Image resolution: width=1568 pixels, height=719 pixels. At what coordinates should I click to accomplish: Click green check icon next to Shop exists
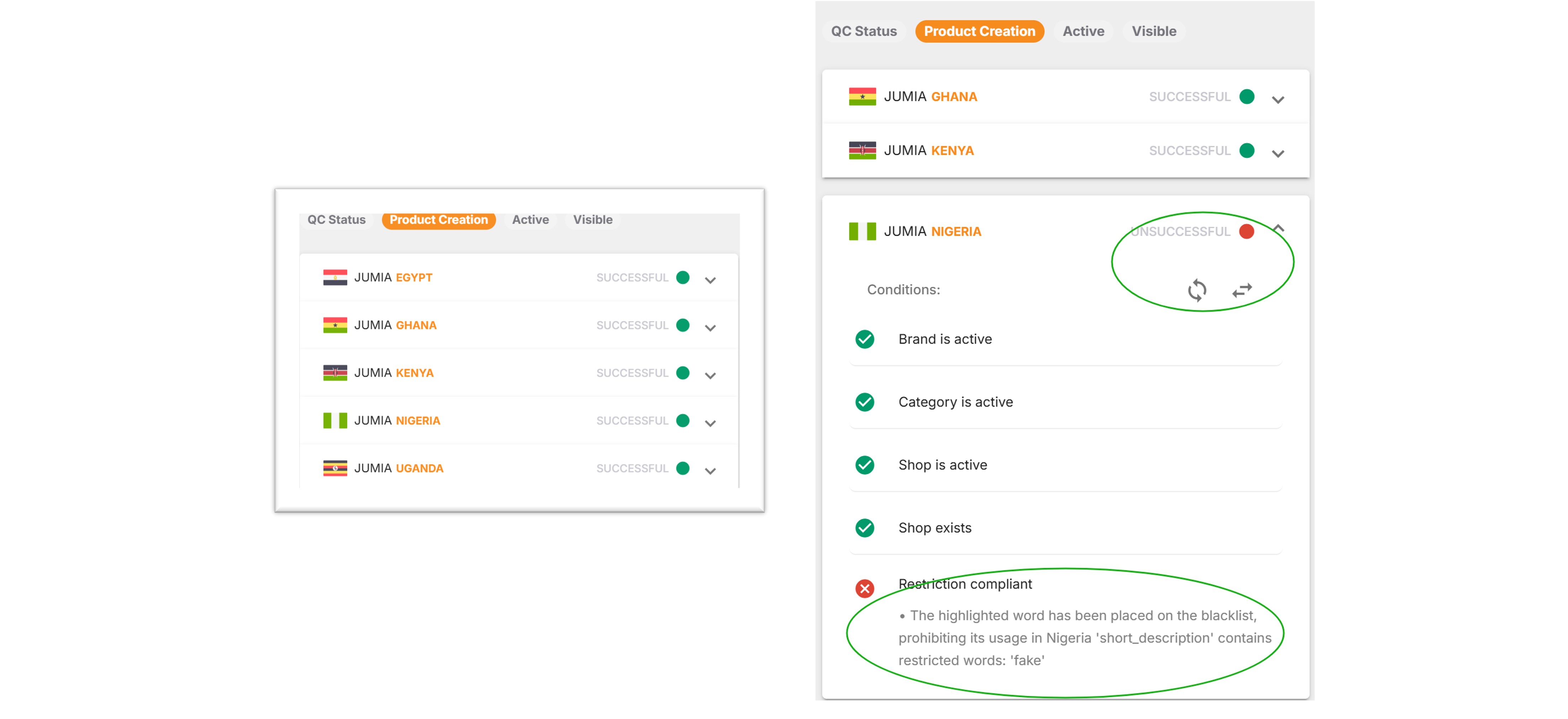tap(864, 528)
